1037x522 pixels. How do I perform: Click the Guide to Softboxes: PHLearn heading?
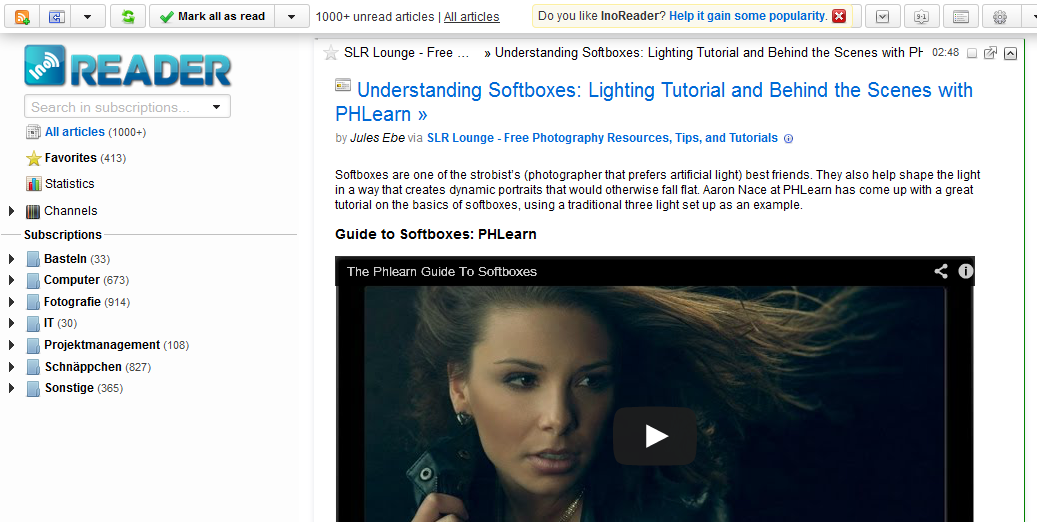pyautogui.click(x=436, y=234)
